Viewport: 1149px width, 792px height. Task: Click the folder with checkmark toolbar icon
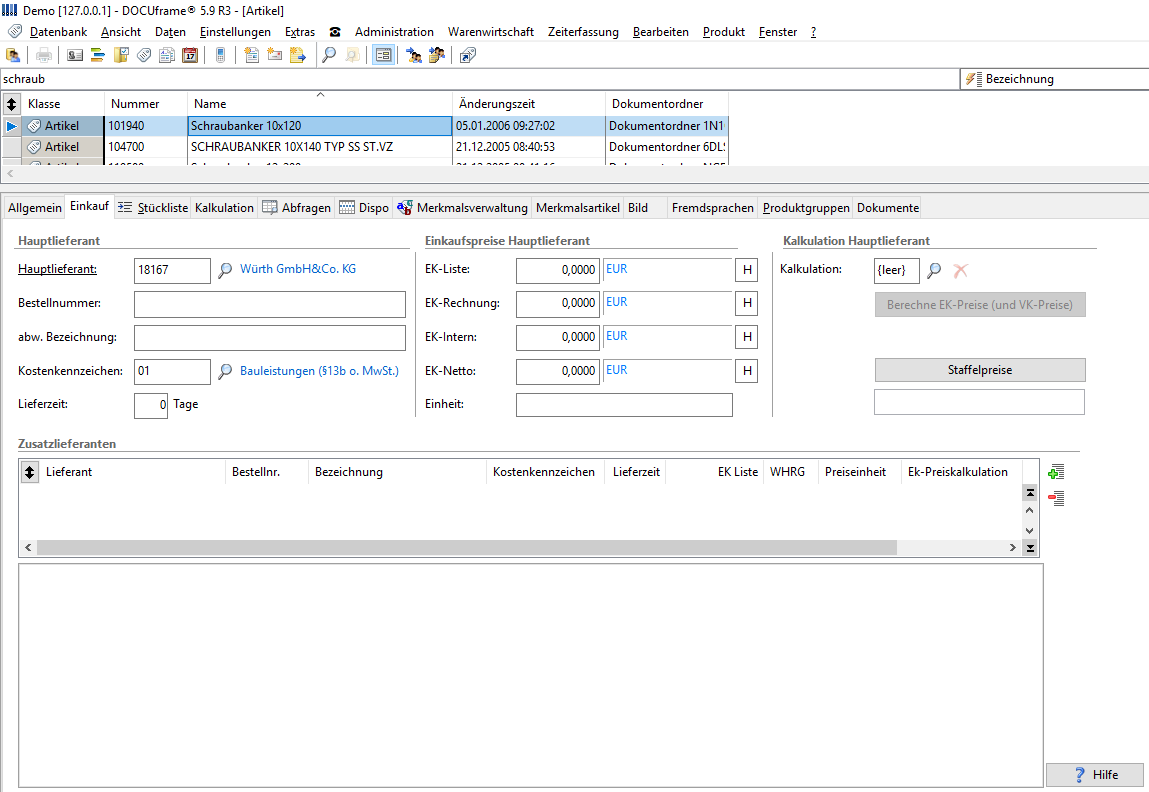(121, 55)
